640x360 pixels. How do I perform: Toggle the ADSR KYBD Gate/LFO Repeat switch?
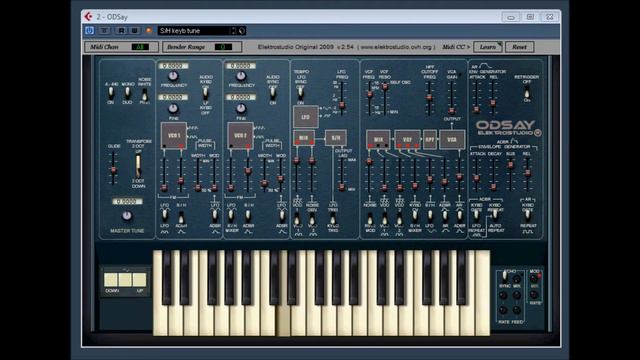(x=476, y=215)
